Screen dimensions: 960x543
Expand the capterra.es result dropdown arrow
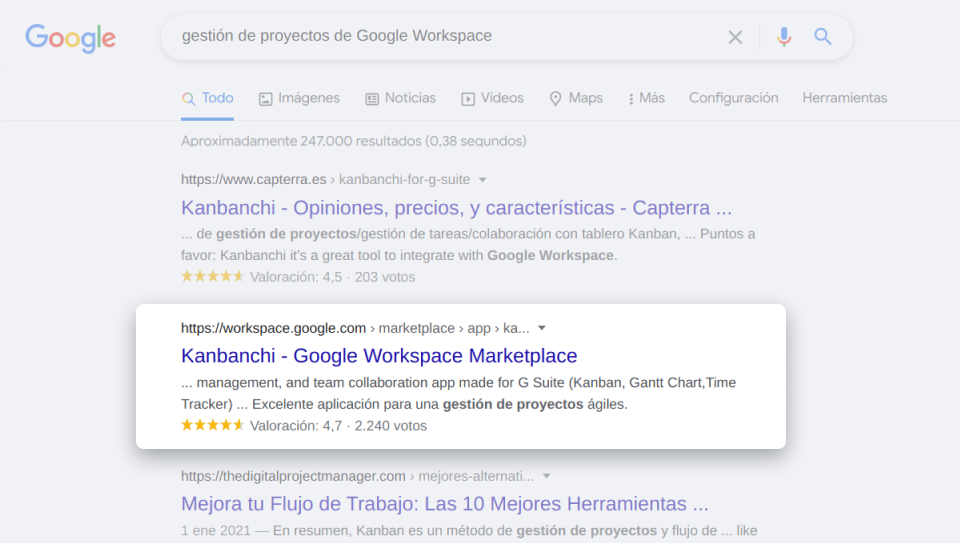pyautogui.click(x=482, y=180)
